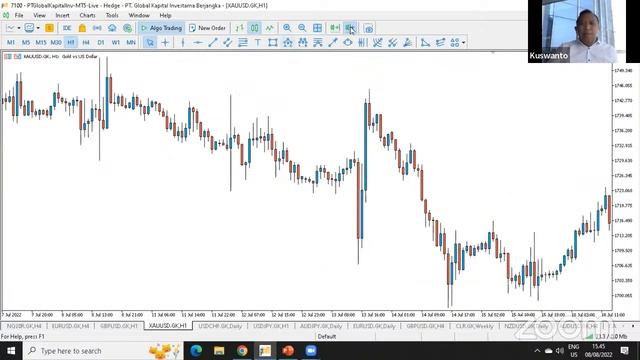The image size is (640, 360).
Task: Select the crosshair cursor tool
Action: (x=165, y=42)
